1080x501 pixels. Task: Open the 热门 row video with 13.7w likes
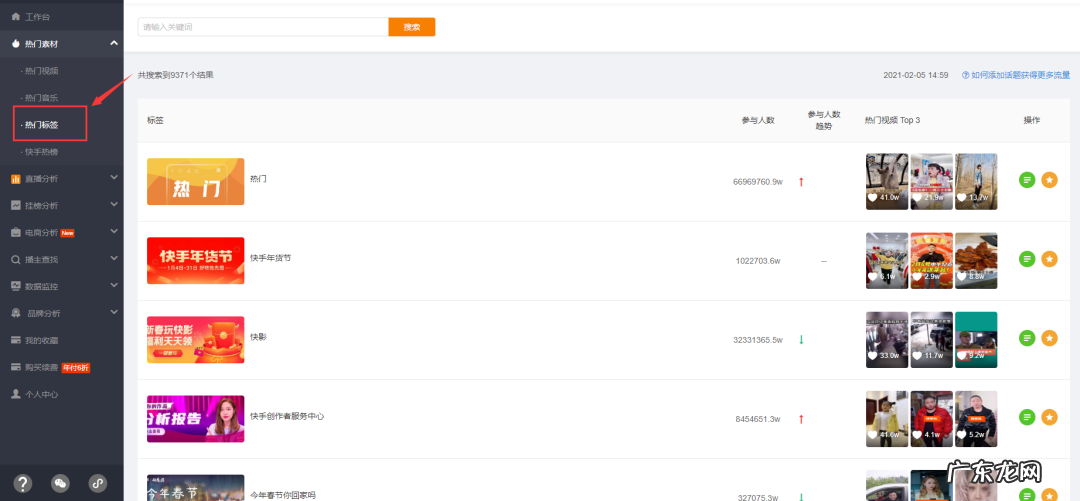coord(976,181)
